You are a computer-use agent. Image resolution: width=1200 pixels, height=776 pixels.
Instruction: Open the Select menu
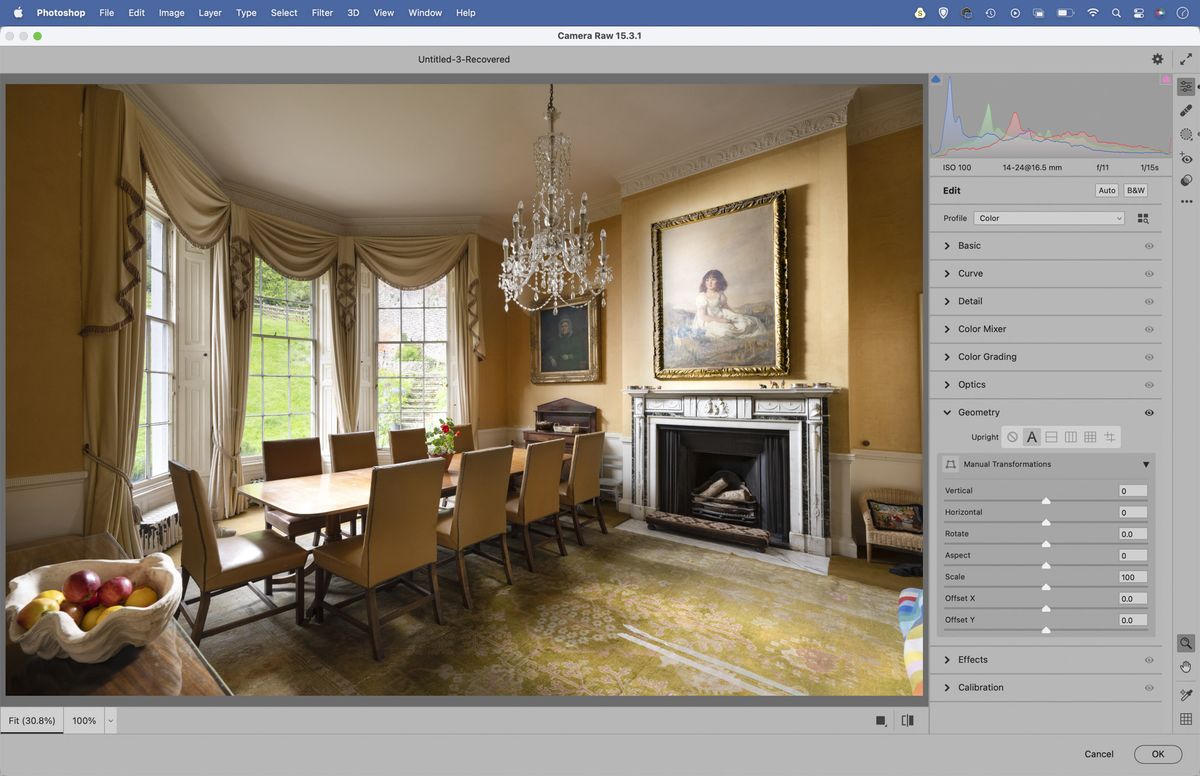point(284,13)
